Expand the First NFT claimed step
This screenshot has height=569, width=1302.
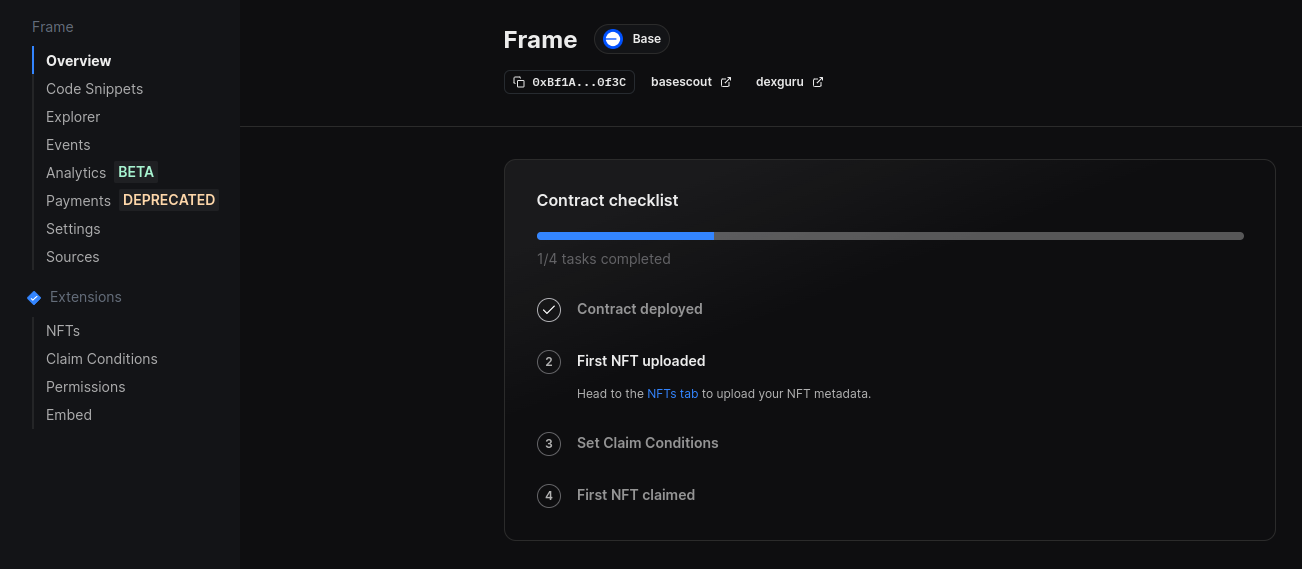635,495
